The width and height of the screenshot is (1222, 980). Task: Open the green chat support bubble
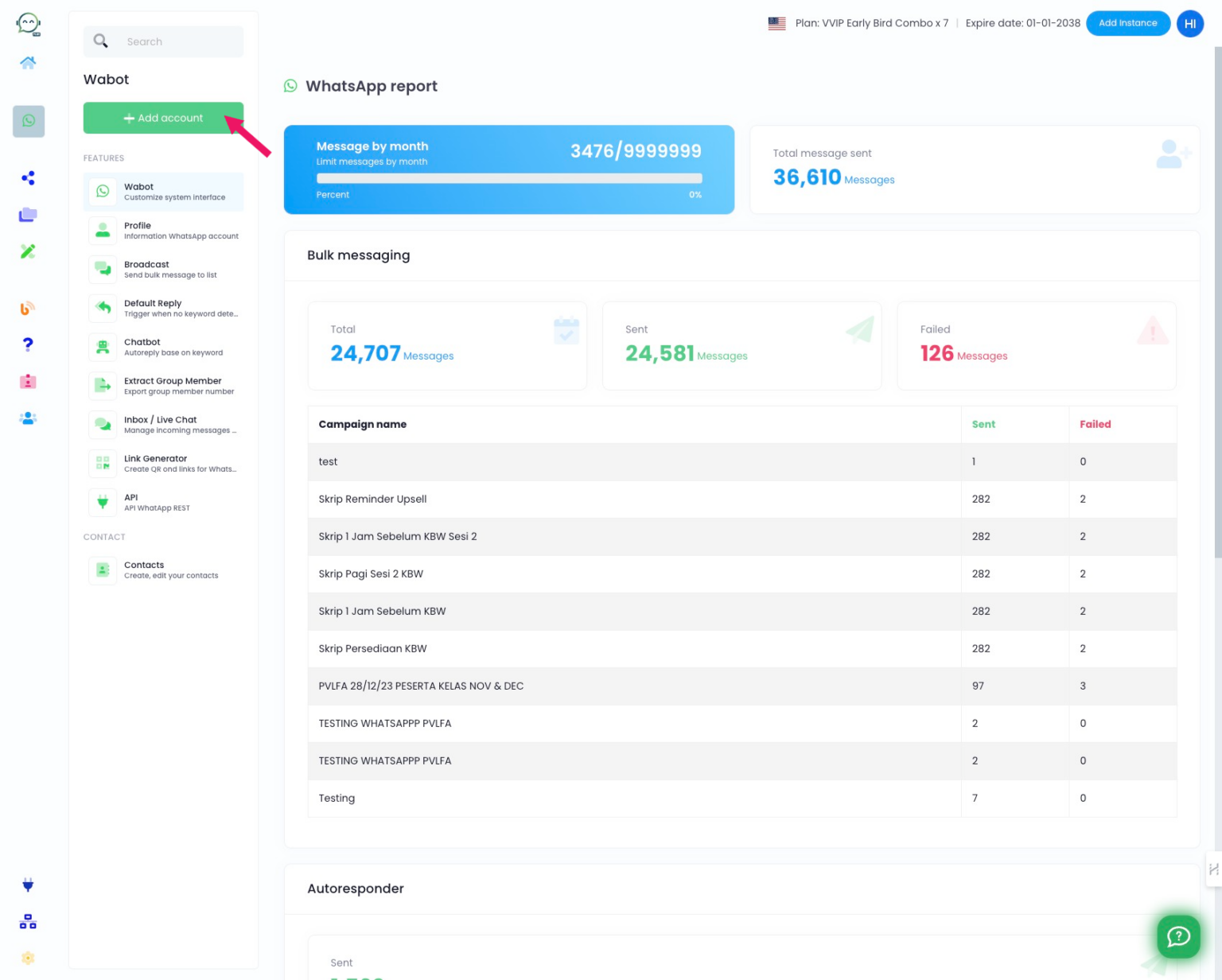point(1177,936)
